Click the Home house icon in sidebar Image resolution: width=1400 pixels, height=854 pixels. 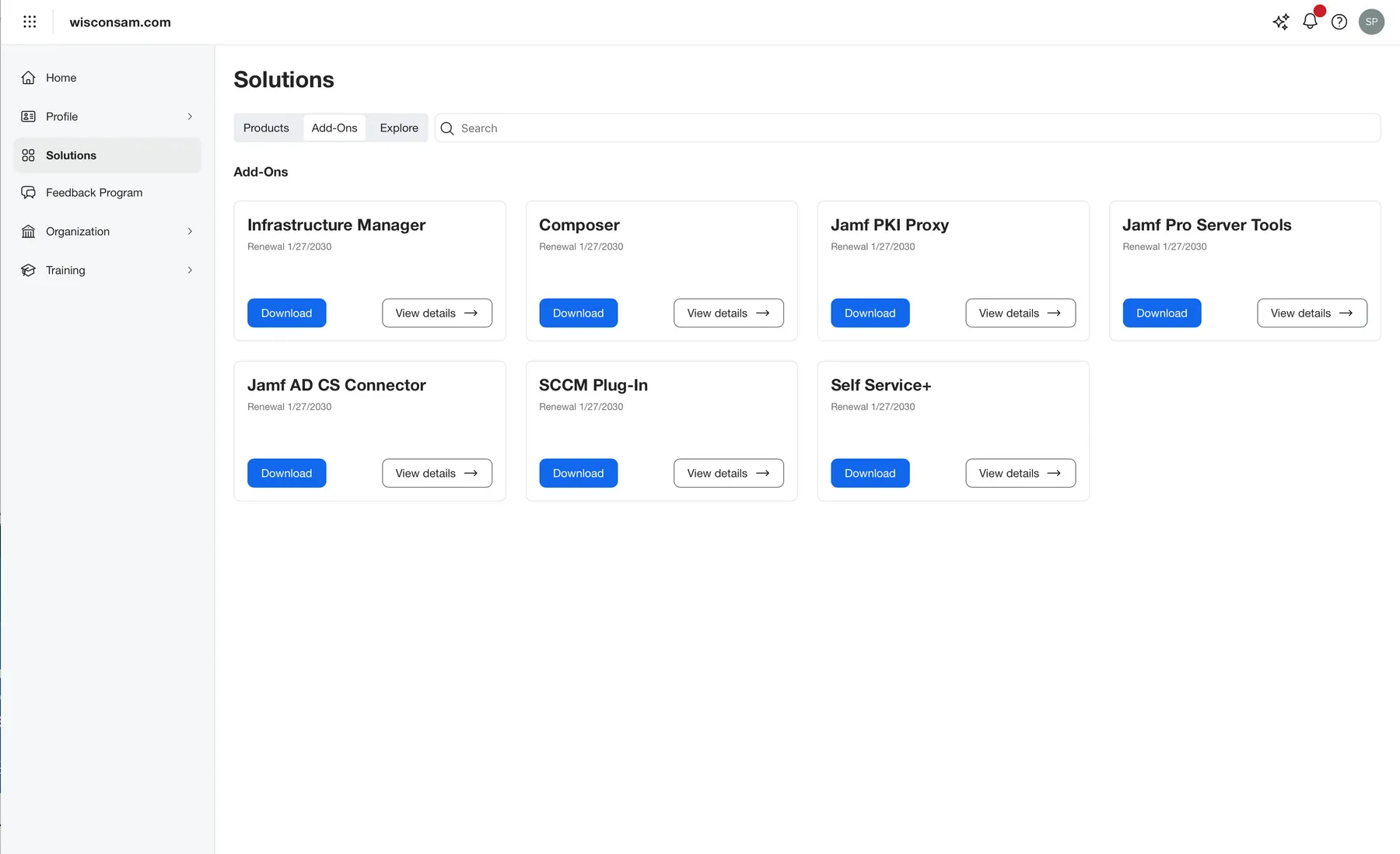coord(29,78)
